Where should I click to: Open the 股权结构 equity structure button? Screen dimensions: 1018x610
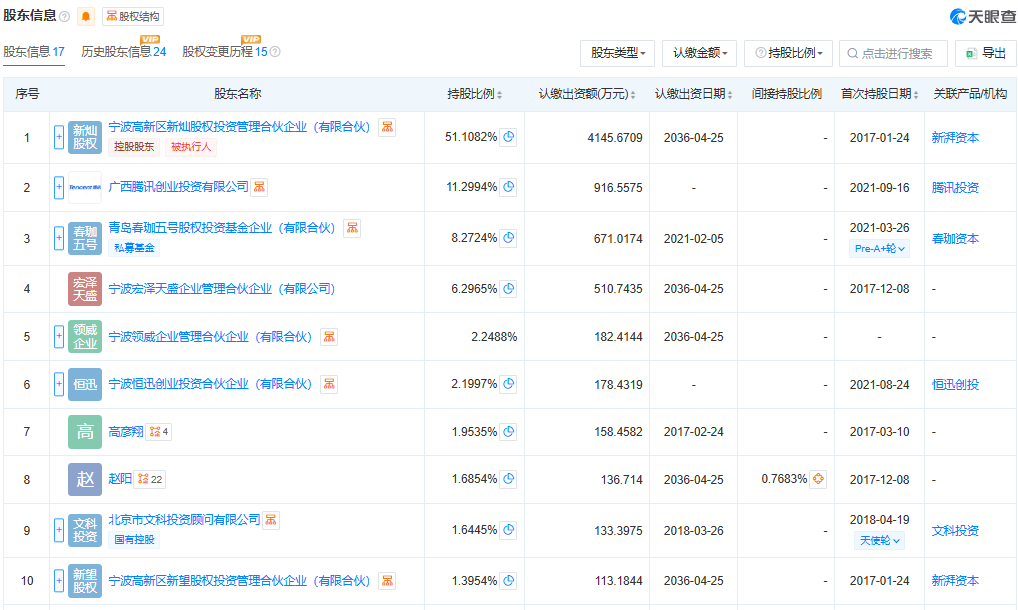133,16
